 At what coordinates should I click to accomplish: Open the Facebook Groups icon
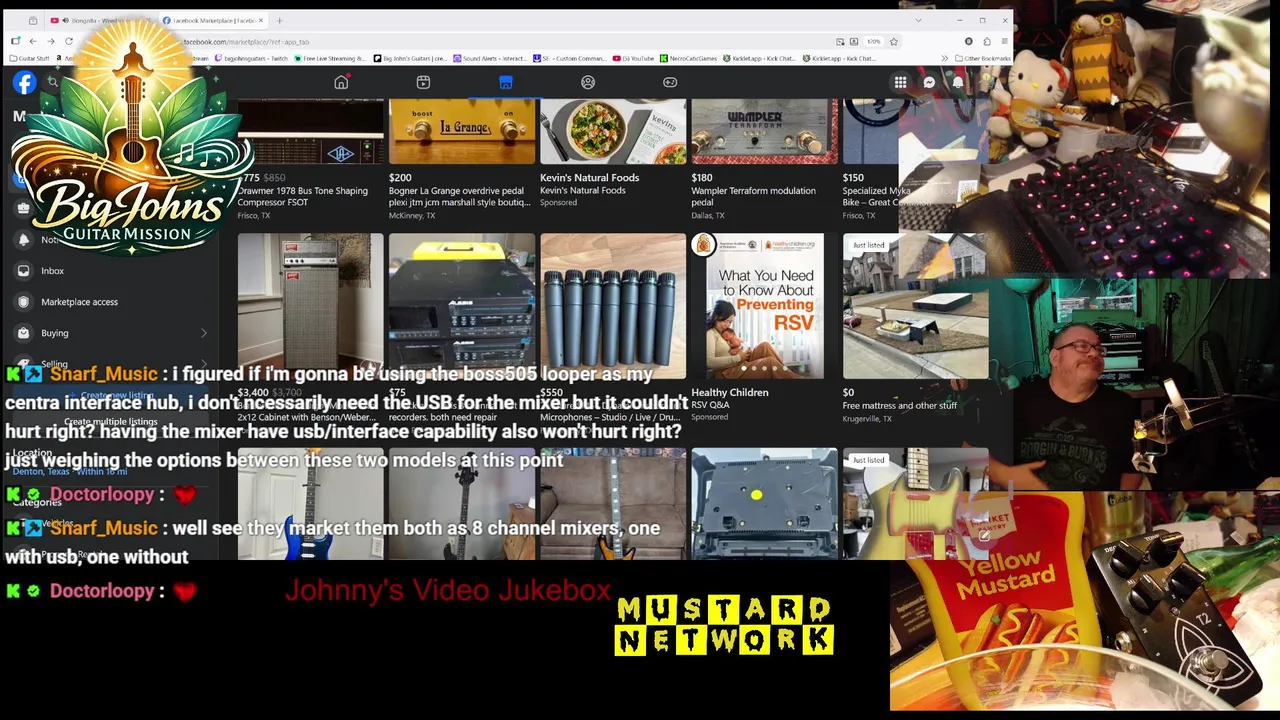click(588, 82)
